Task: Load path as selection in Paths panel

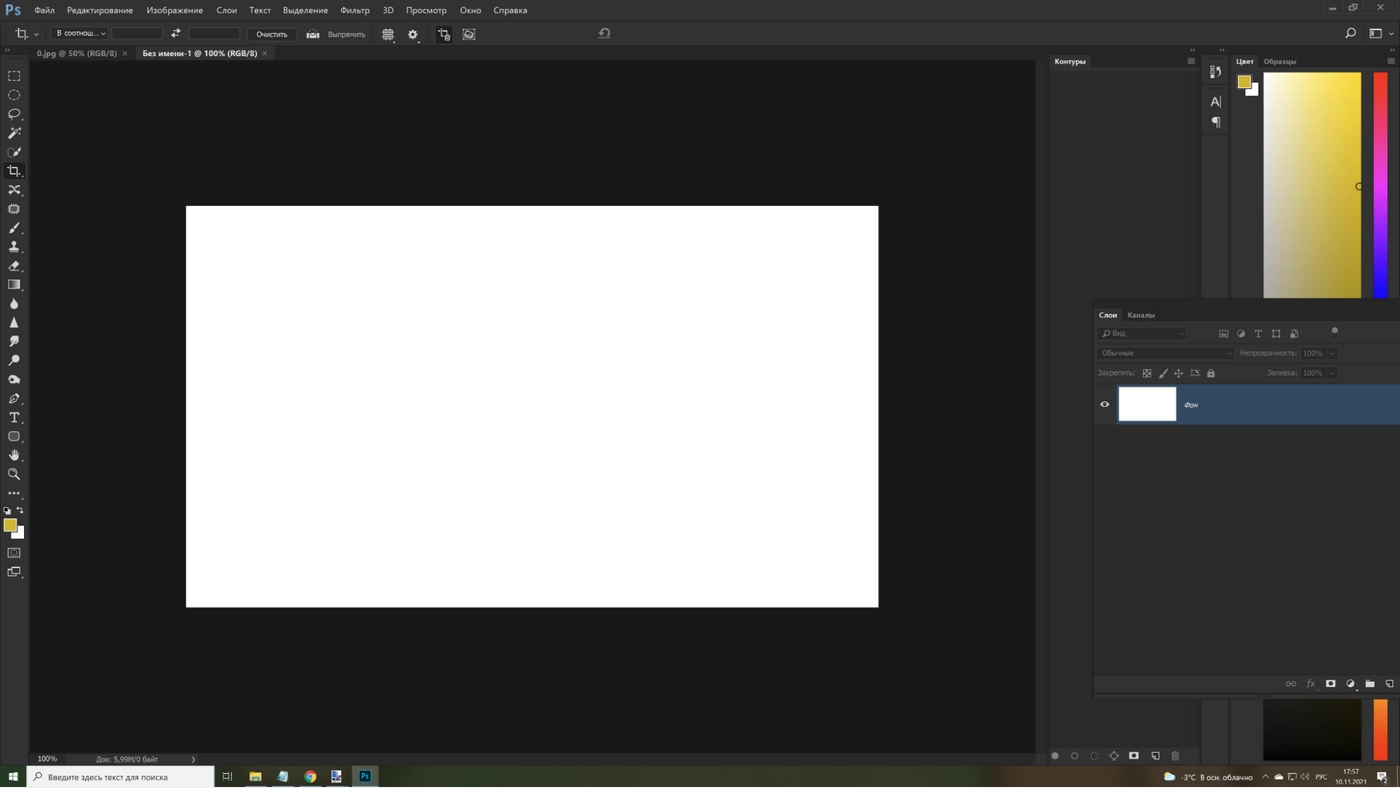Action: pos(1094,756)
